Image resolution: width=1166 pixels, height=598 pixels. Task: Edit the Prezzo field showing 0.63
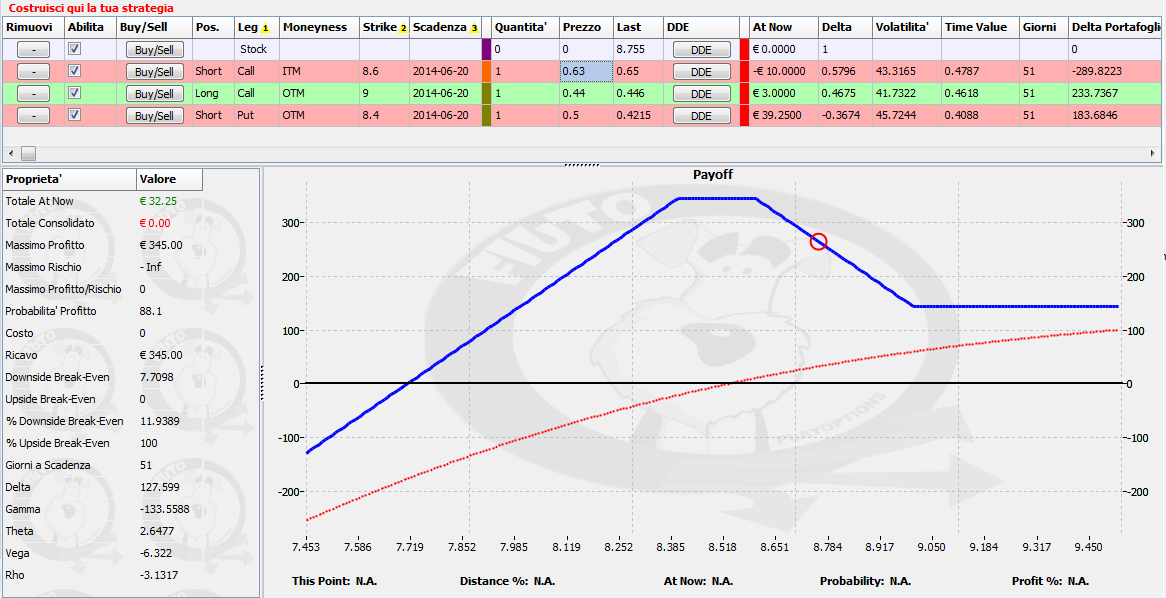pyautogui.click(x=587, y=71)
